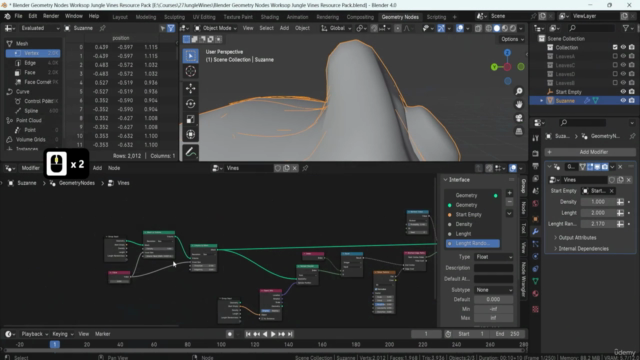
Task: Collapse the Interface panel
Action: (x=445, y=180)
